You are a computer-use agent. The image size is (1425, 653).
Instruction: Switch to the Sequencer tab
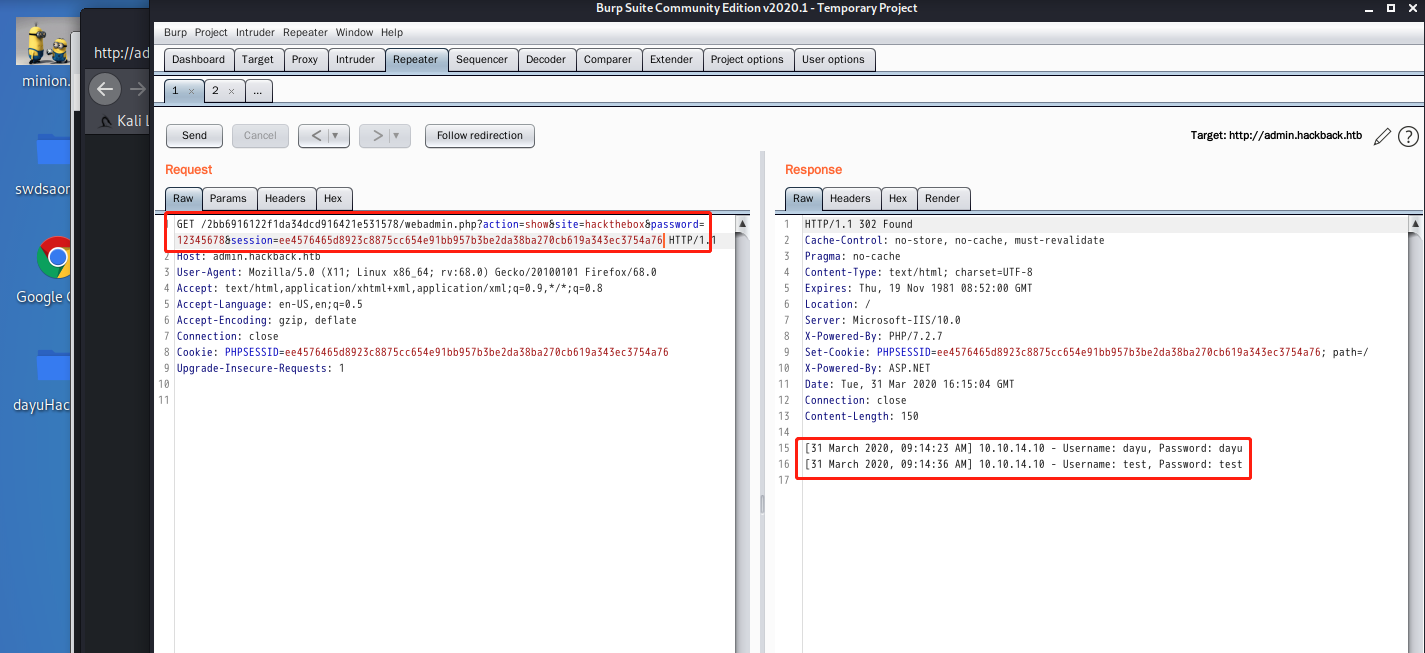click(x=482, y=60)
